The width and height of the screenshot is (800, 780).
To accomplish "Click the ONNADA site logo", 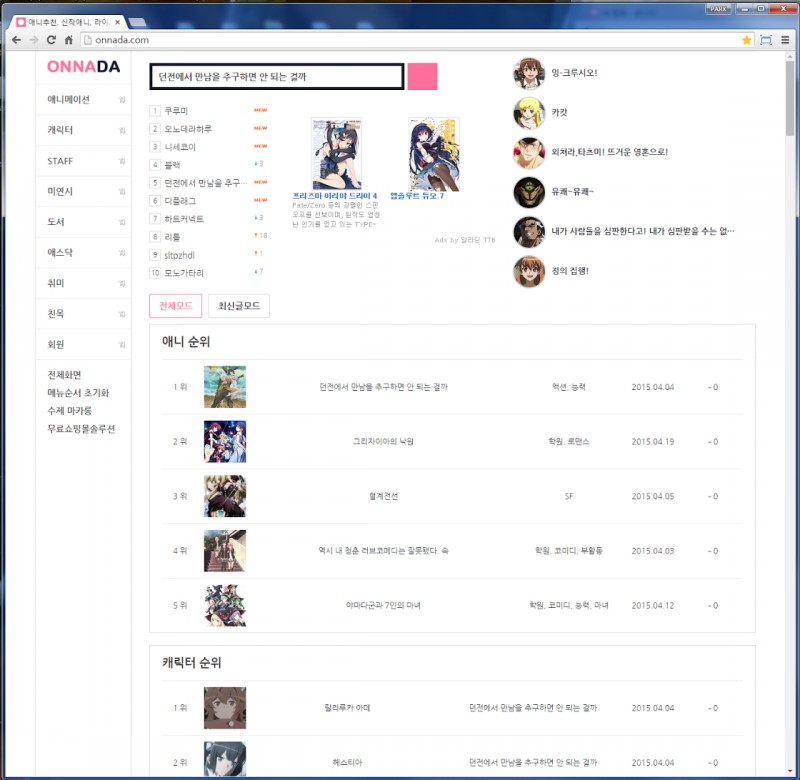I will pyautogui.click(x=83, y=67).
